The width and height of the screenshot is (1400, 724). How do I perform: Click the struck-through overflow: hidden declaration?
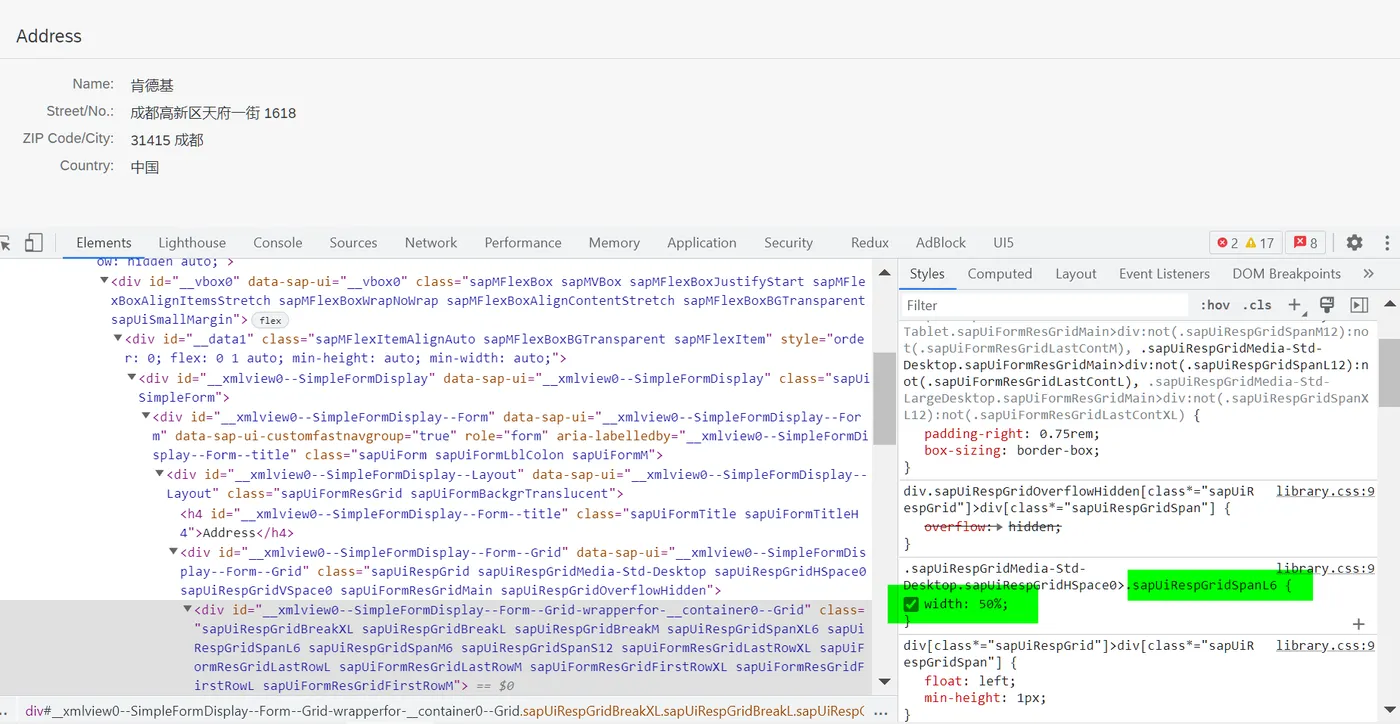993,526
